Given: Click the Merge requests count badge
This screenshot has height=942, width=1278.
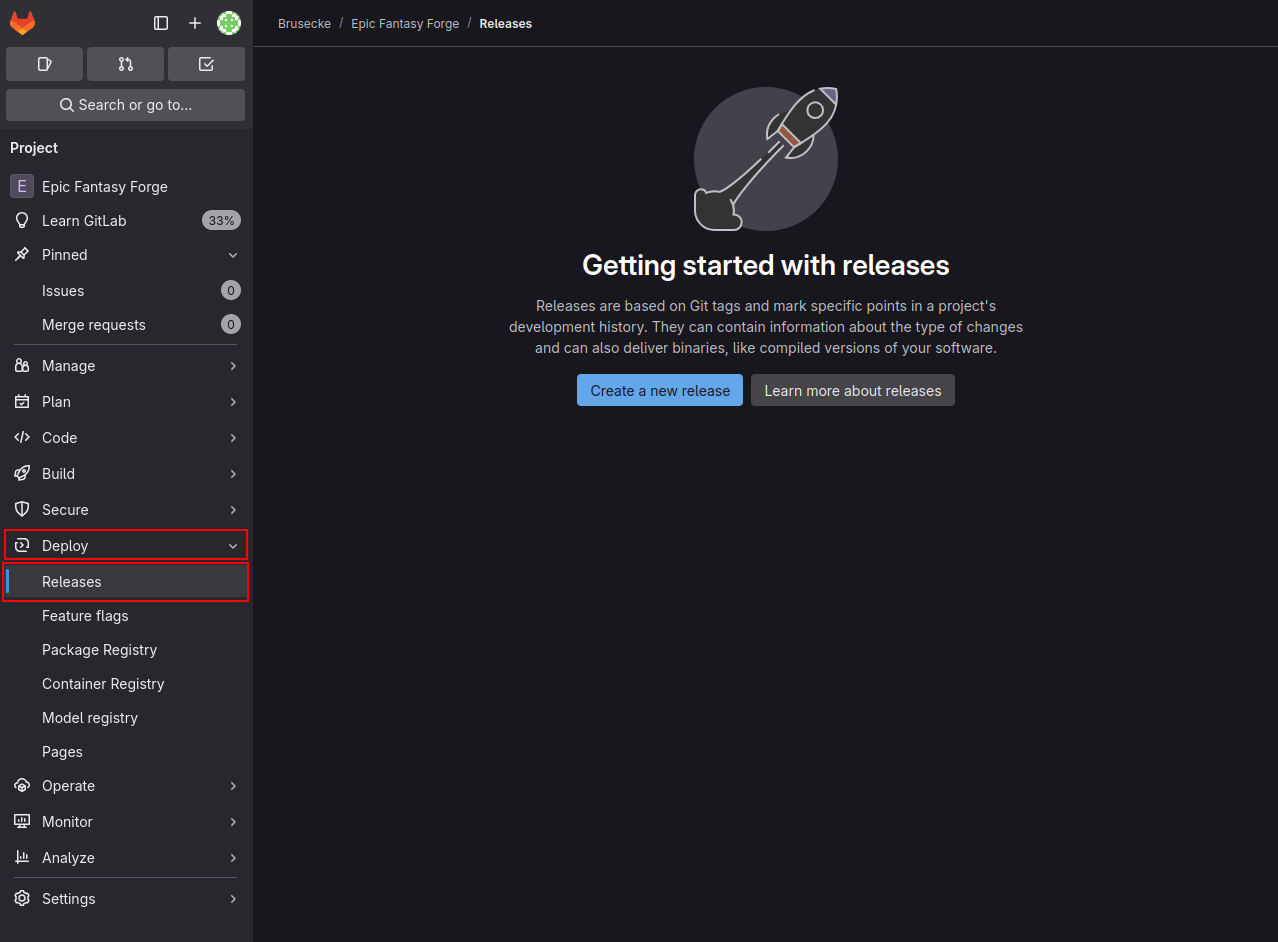Looking at the screenshot, I should click(231, 325).
